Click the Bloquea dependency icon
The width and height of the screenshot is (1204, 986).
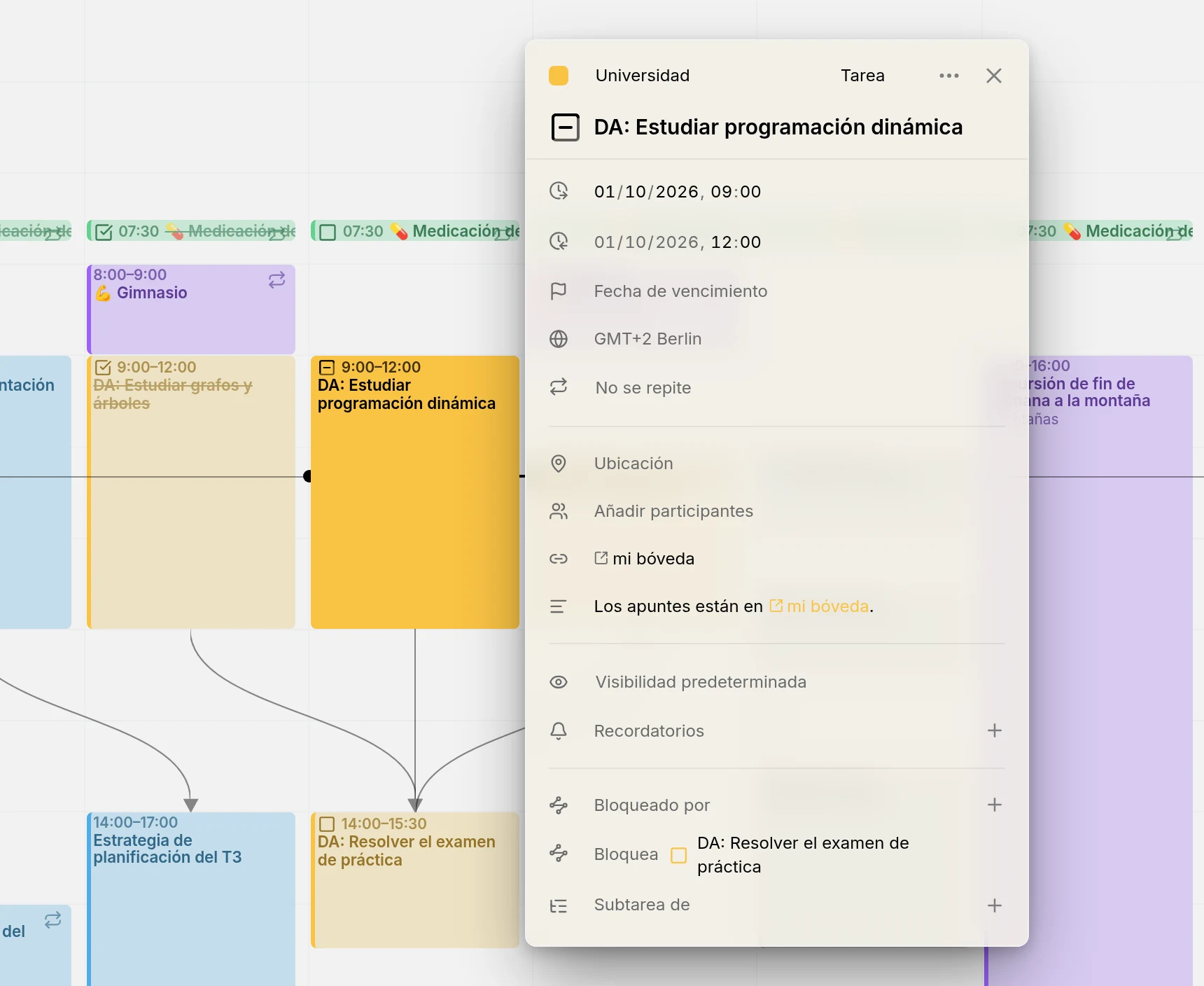(x=559, y=853)
